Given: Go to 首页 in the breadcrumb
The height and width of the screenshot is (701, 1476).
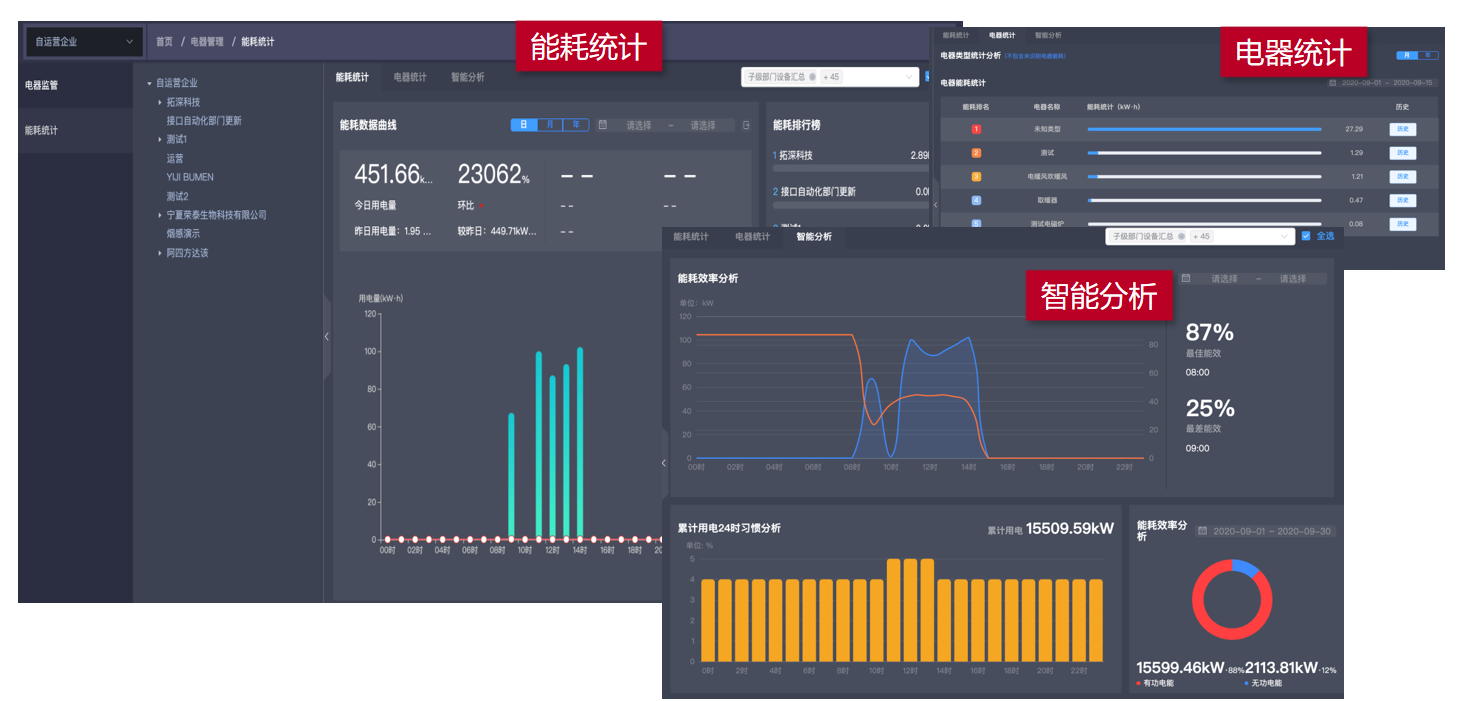Looking at the screenshot, I should [164, 42].
